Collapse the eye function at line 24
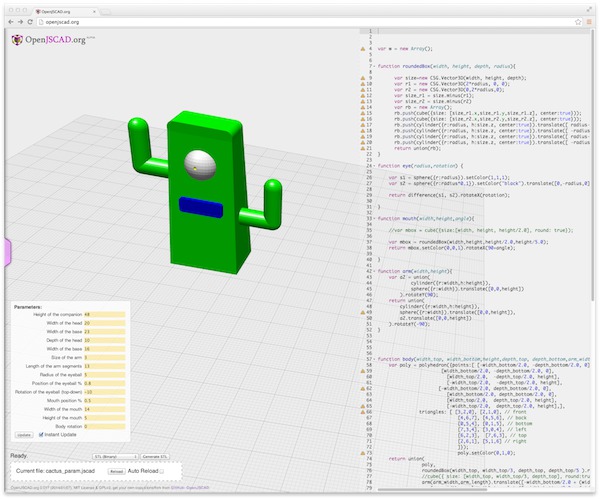 tap(374, 166)
